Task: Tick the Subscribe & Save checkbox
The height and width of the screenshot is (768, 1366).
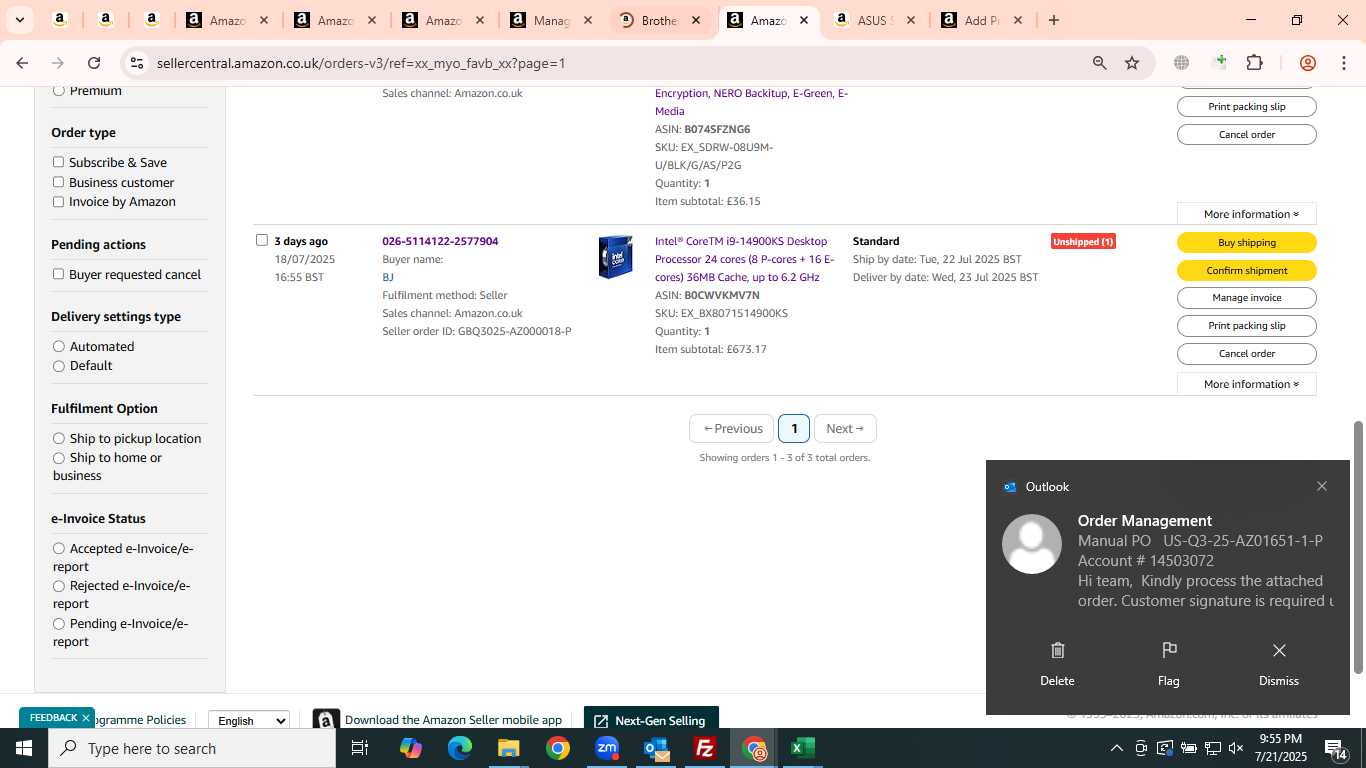Action: pos(58,162)
